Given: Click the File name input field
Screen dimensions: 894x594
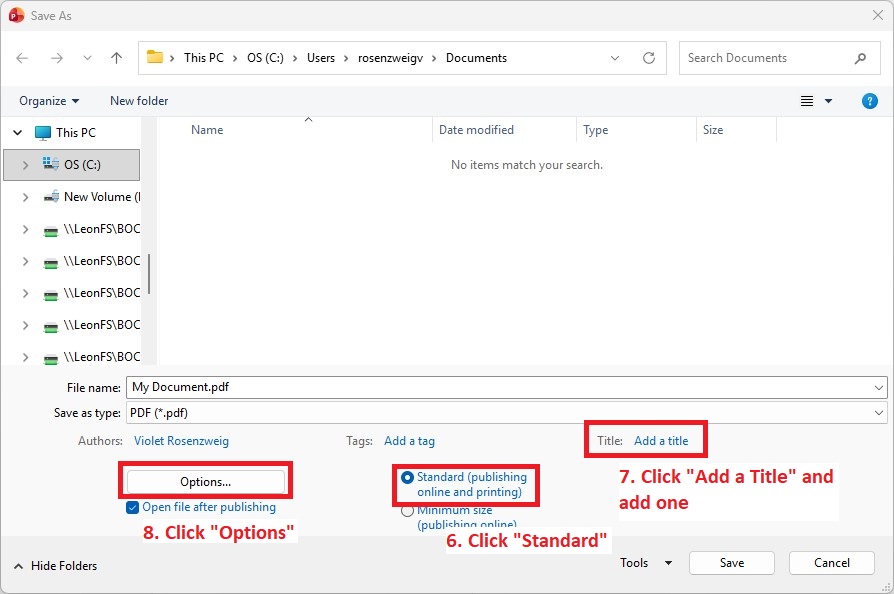Looking at the screenshot, I should click(506, 388).
